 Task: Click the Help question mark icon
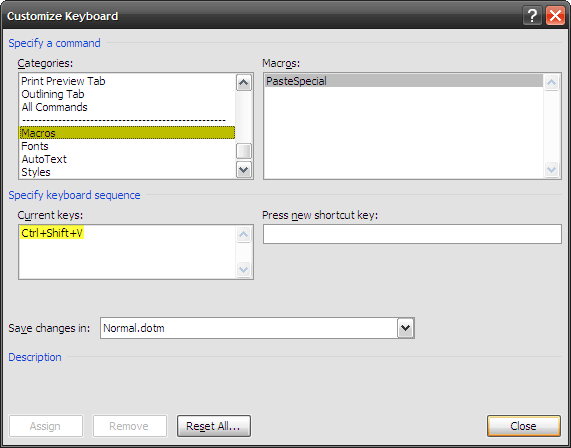click(x=532, y=16)
